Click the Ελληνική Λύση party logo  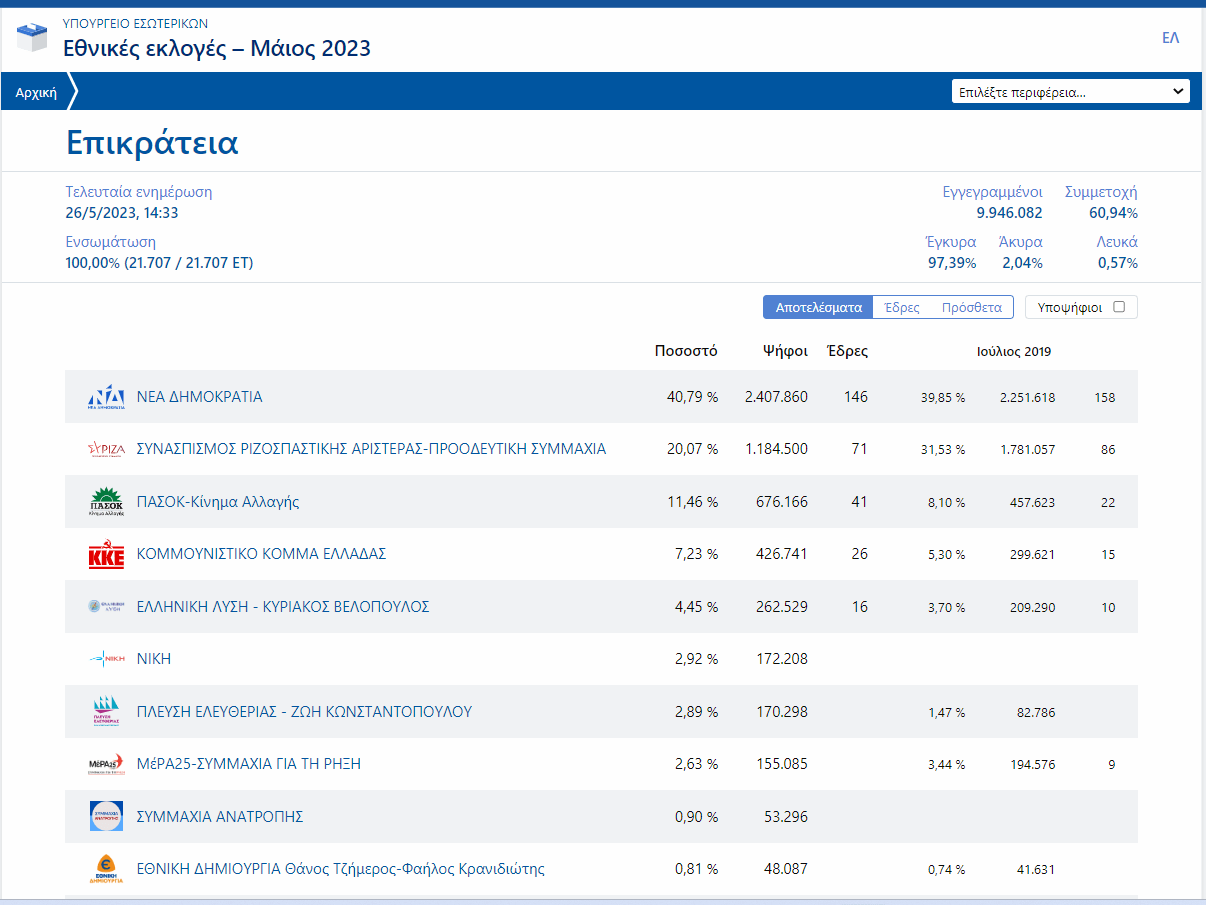click(x=106, y=607)
